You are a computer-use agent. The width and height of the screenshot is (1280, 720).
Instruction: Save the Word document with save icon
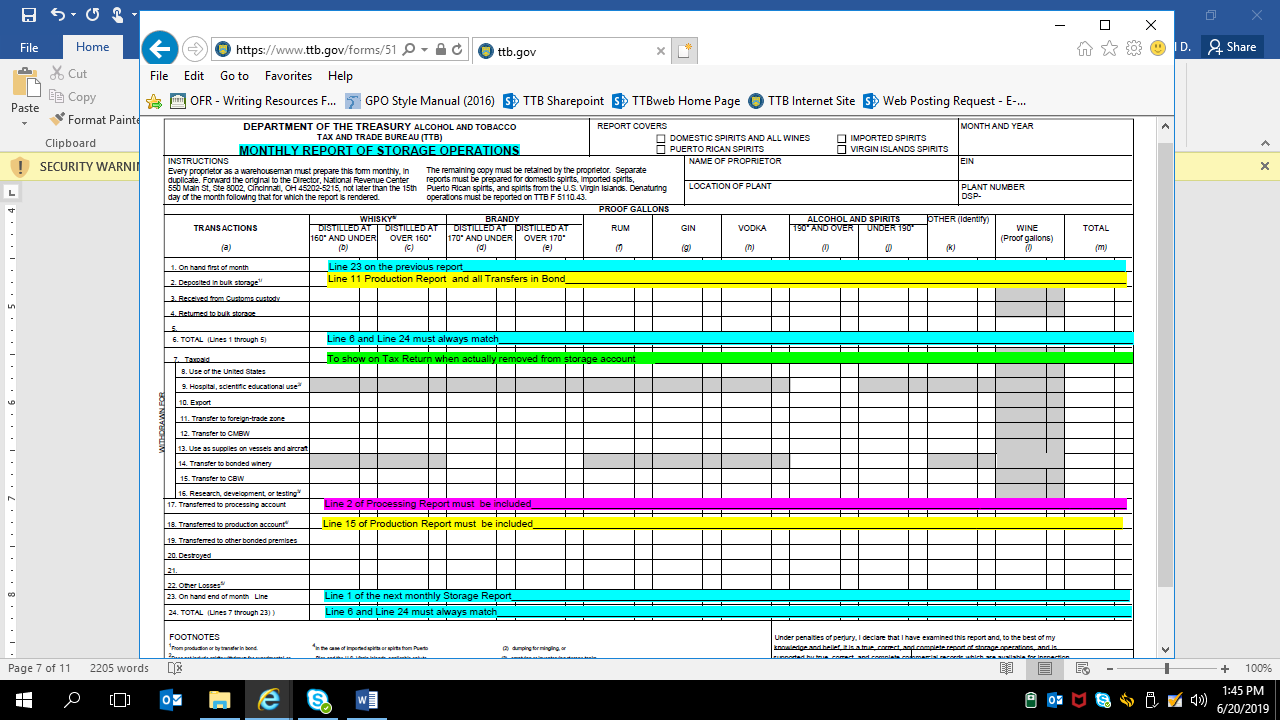(28, 15)
